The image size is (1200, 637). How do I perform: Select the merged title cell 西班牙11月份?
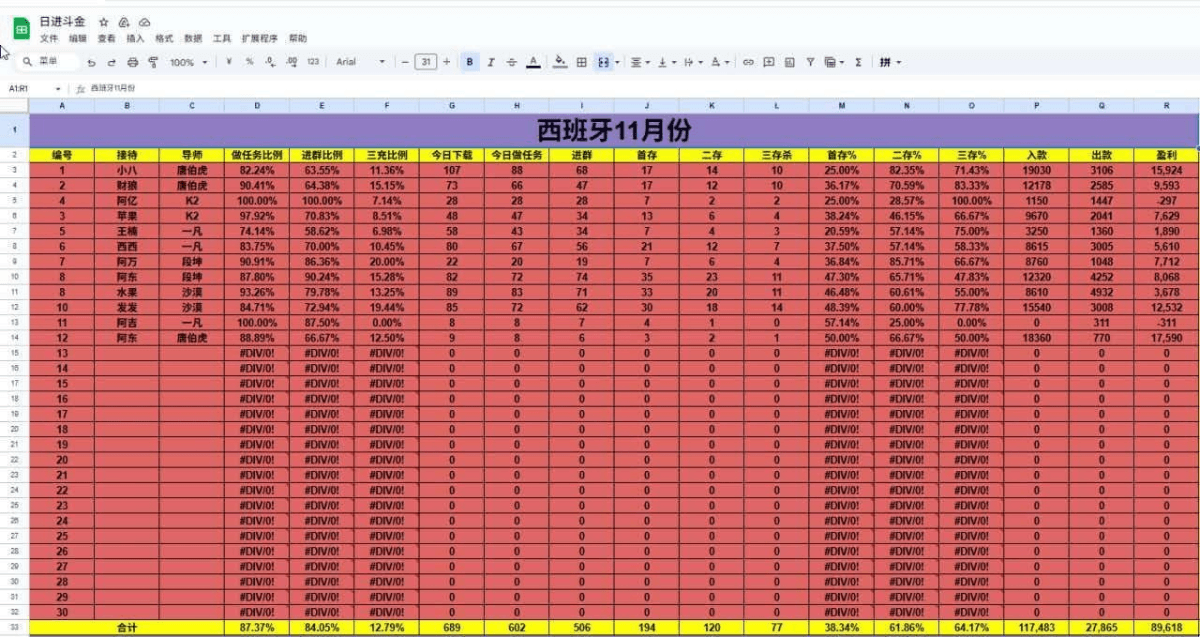click(613, 130)
